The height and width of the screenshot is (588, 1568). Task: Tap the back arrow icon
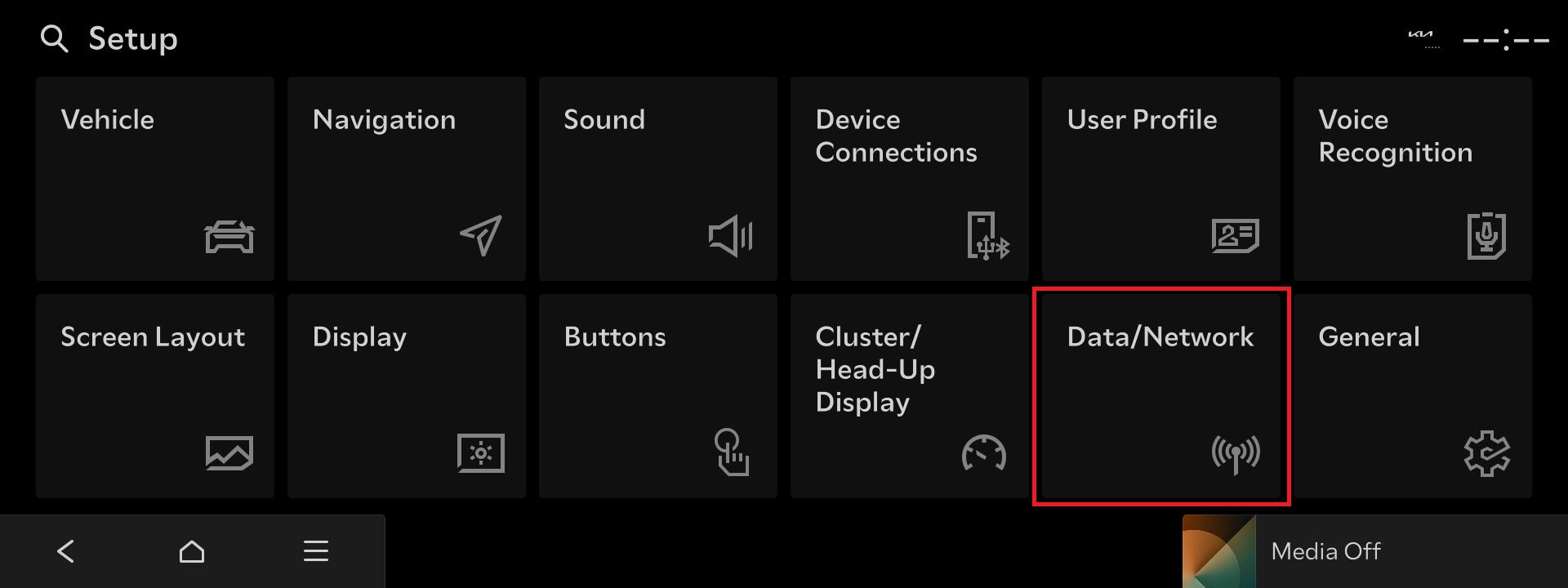point(66,551)
